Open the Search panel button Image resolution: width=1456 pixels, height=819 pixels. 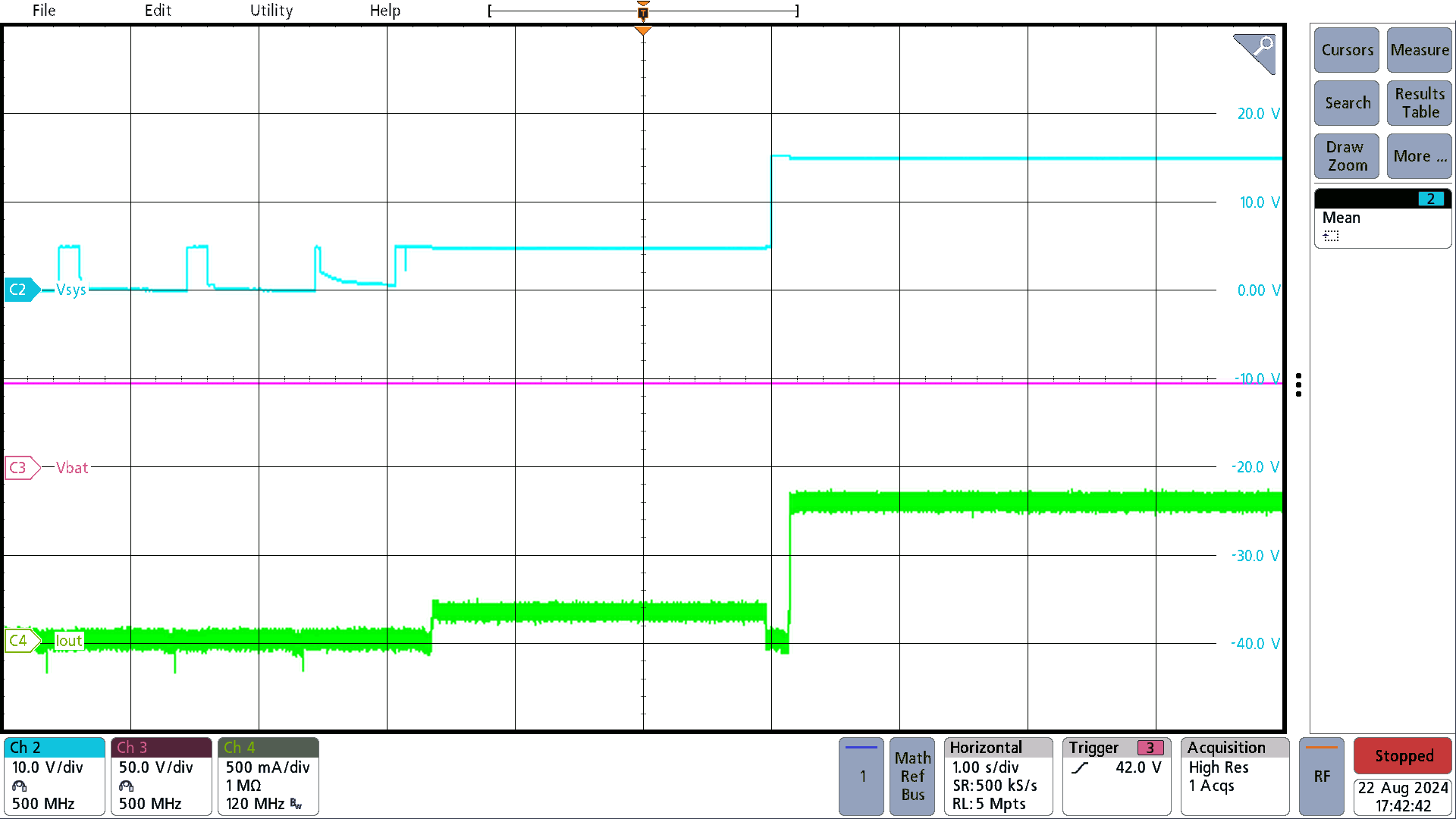tap(1347, 103)
